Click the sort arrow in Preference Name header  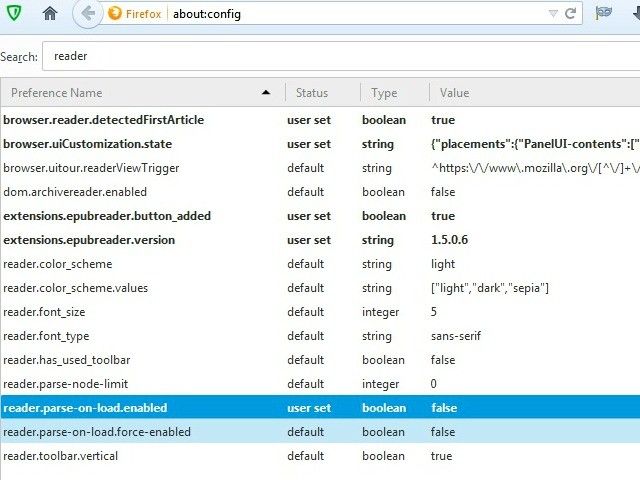click(x=266, y=93)
